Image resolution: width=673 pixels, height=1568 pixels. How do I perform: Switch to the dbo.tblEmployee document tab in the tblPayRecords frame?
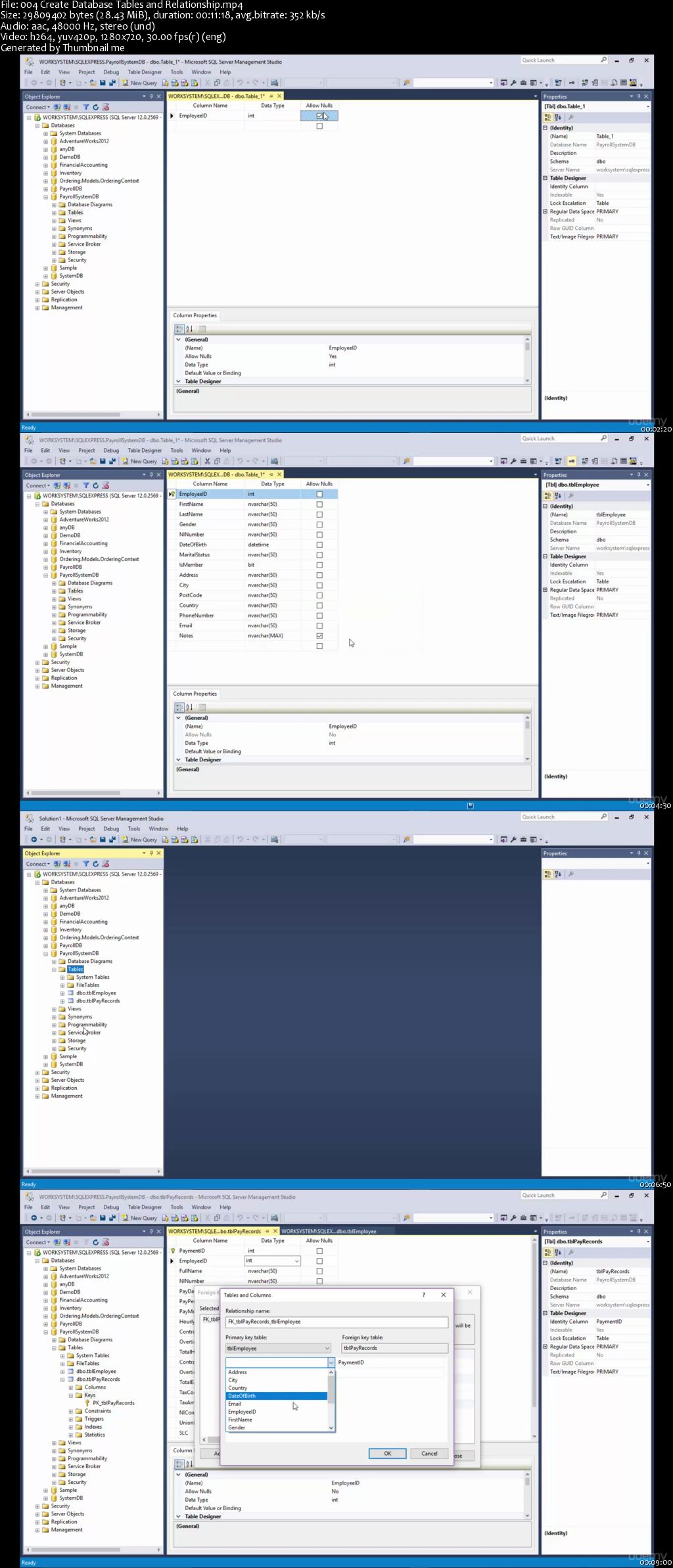pos(329,1231)
